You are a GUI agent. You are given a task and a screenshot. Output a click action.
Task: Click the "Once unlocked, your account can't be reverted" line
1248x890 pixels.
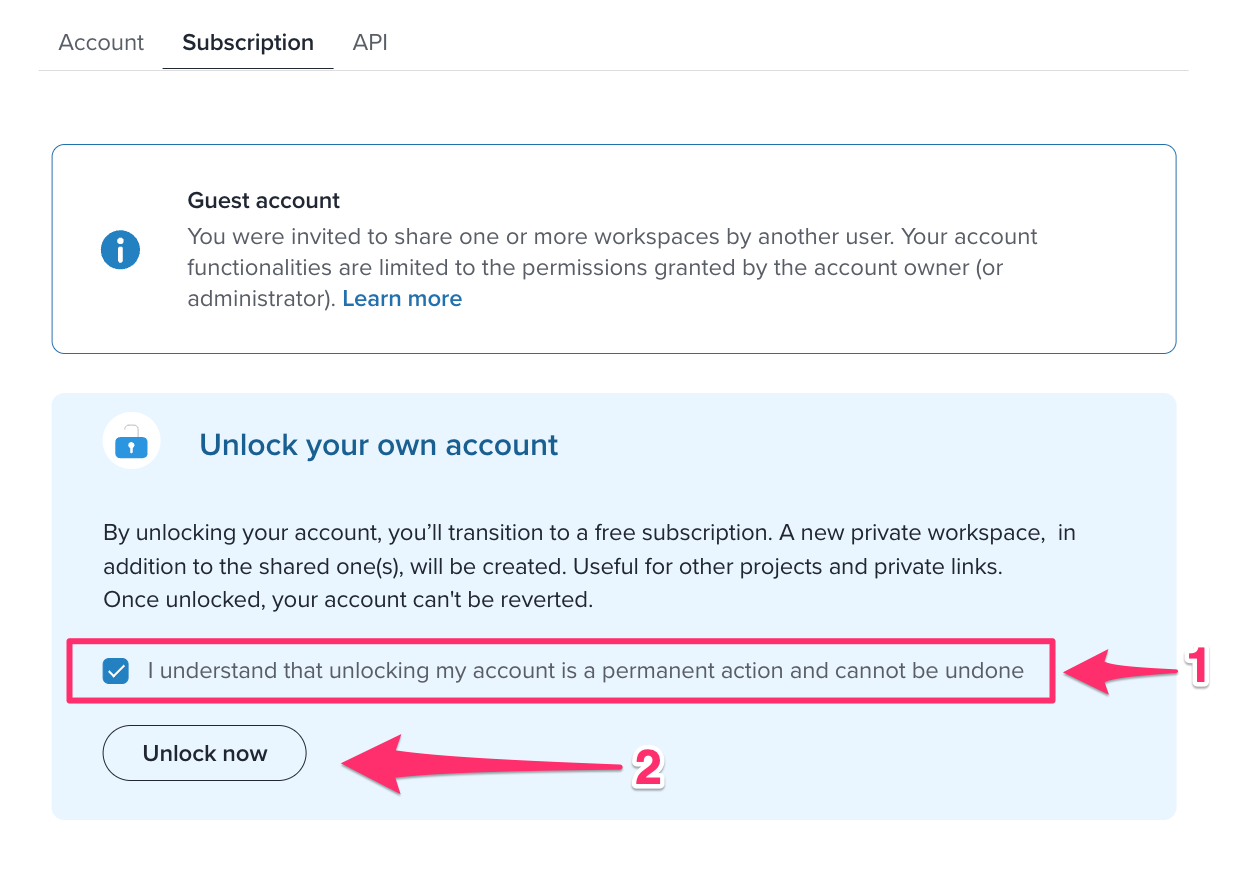tap(348, 601)
